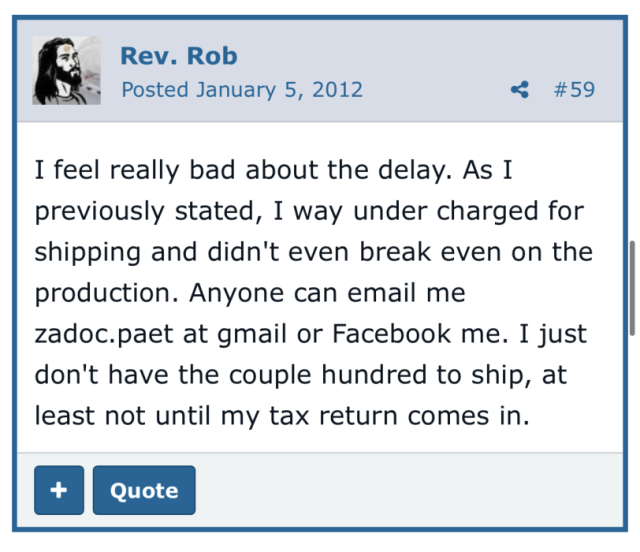640x552 pixels.
Task: Open the Rev. Rob profile link
Action: pos(178,56)
